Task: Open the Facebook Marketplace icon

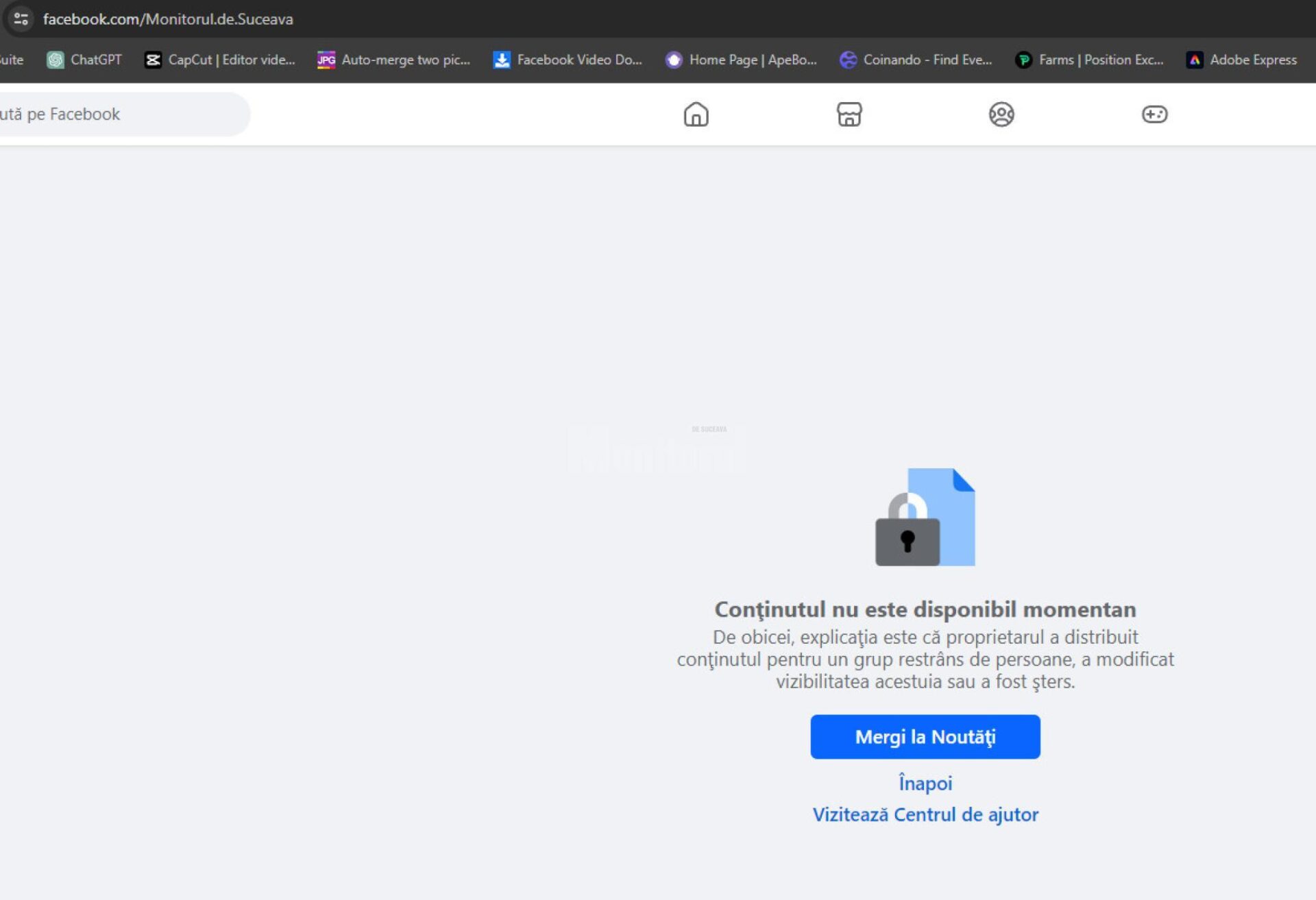Action: tap(849, 114)
